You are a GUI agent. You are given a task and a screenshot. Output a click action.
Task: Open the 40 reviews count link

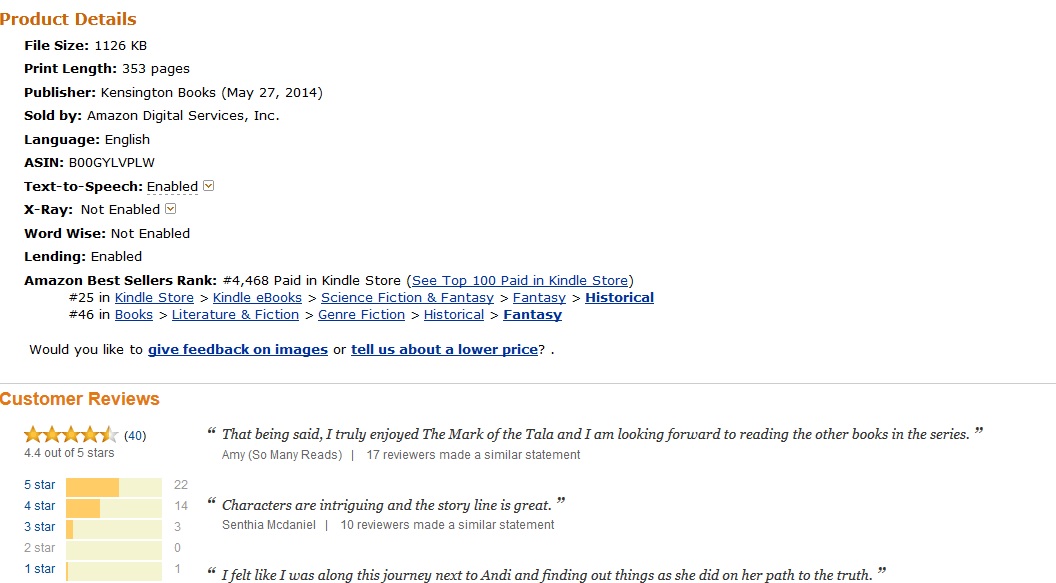click(x=135, y=436)
